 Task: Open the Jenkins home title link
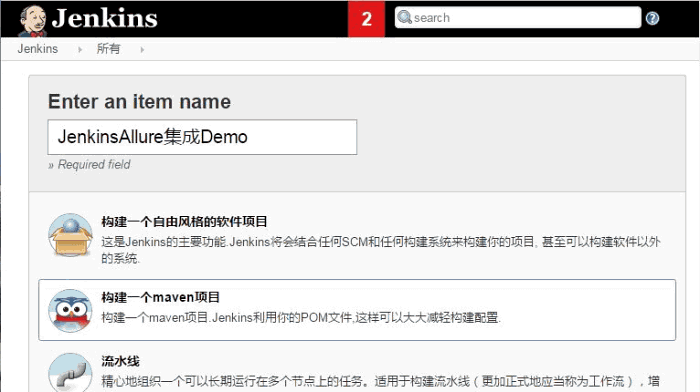point(104,19)
